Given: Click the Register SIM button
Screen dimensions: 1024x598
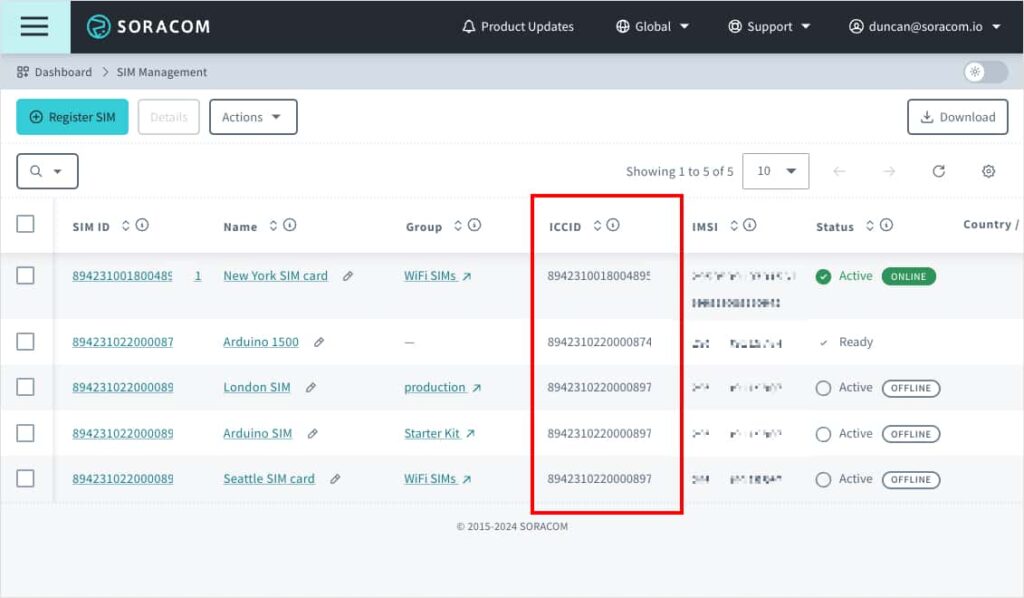Looking at the screenshot, I should coord(73,117).
